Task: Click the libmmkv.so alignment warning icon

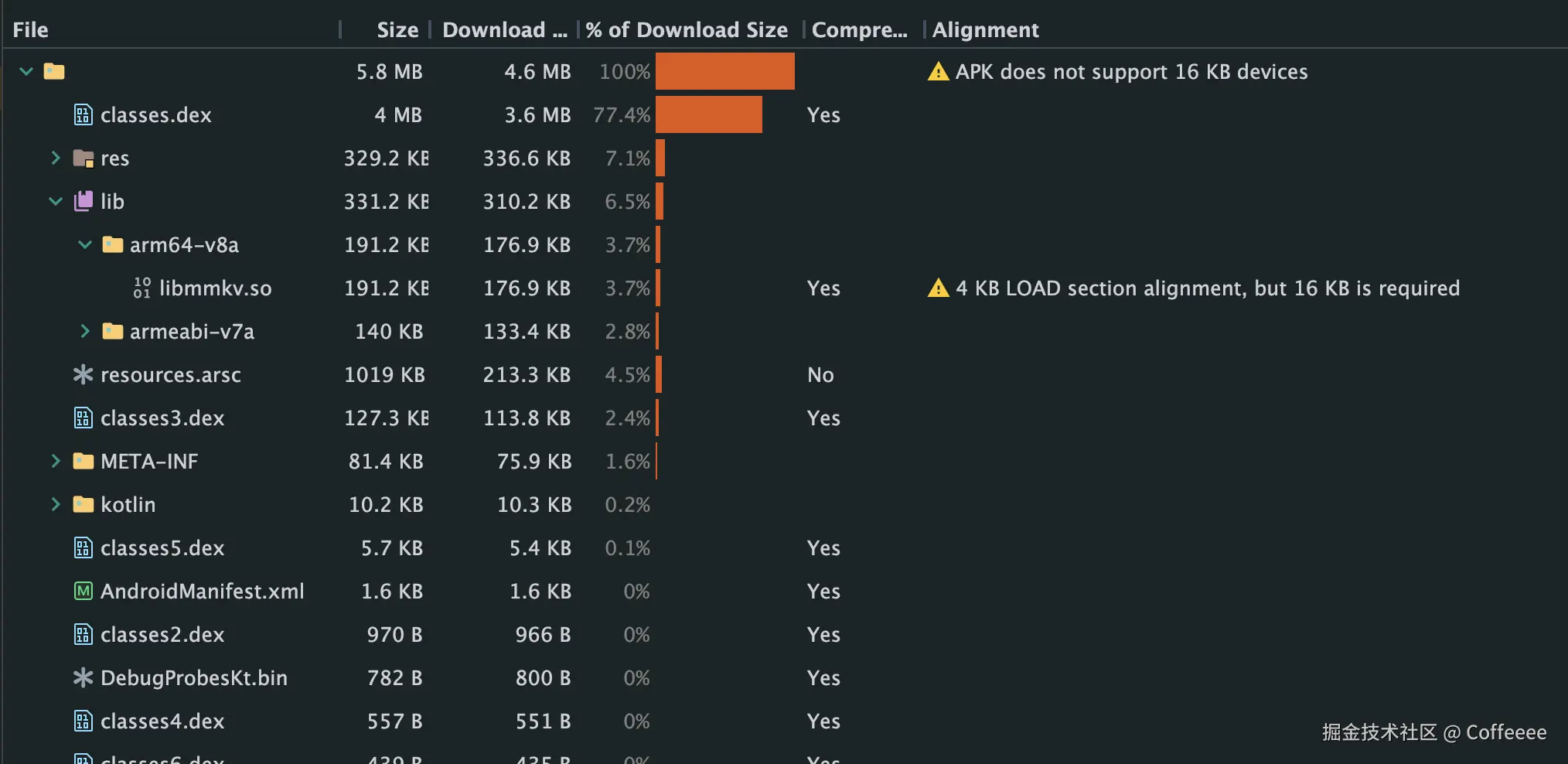Action: click(x=938, y=288)
